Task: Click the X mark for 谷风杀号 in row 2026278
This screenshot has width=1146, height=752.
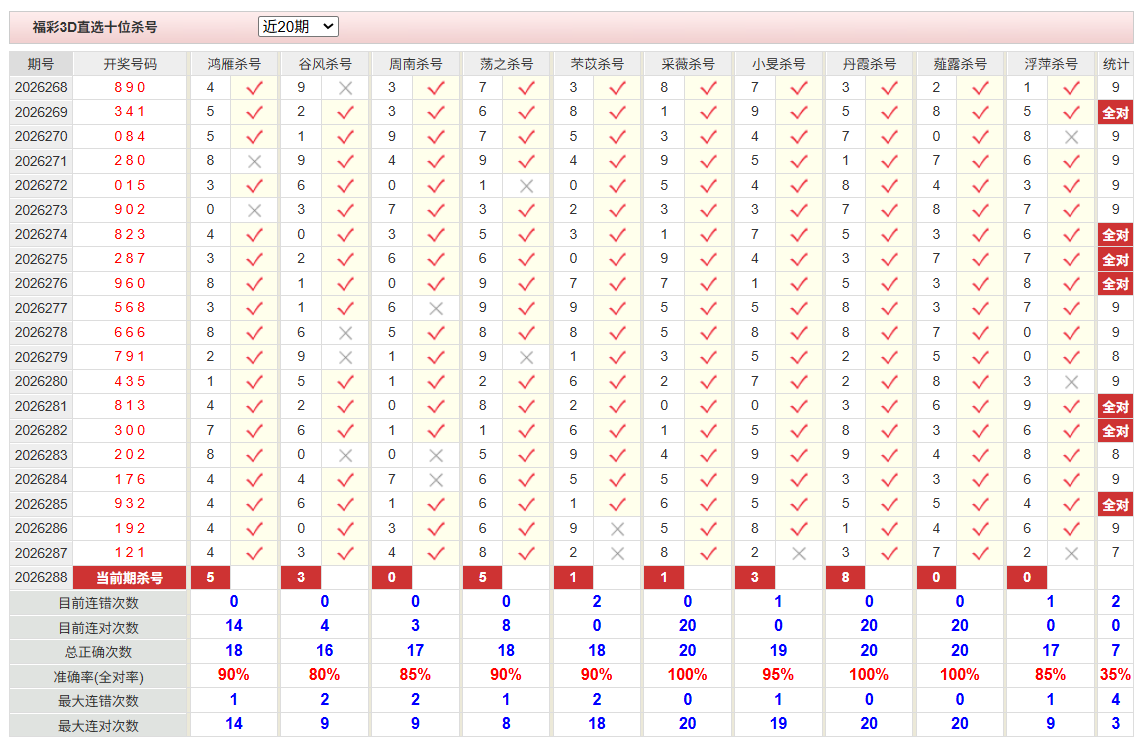Action: [x=346, y=333]
